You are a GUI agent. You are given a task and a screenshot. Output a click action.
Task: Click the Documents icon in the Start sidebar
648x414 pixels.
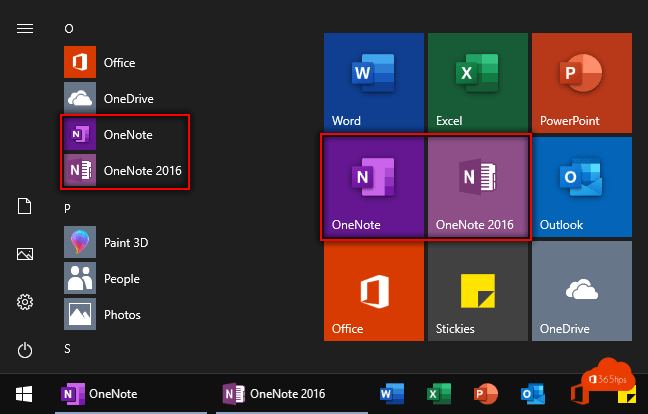24,206
